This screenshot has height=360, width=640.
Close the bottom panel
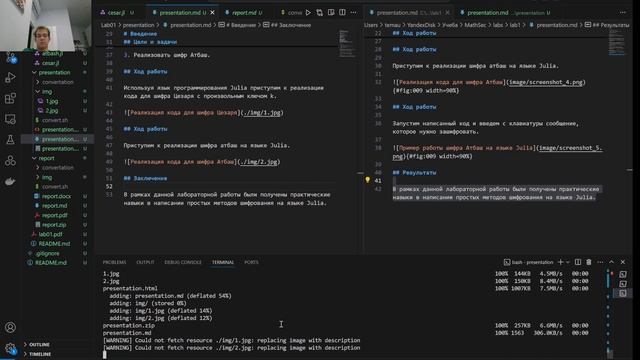(x=623, y=262)
